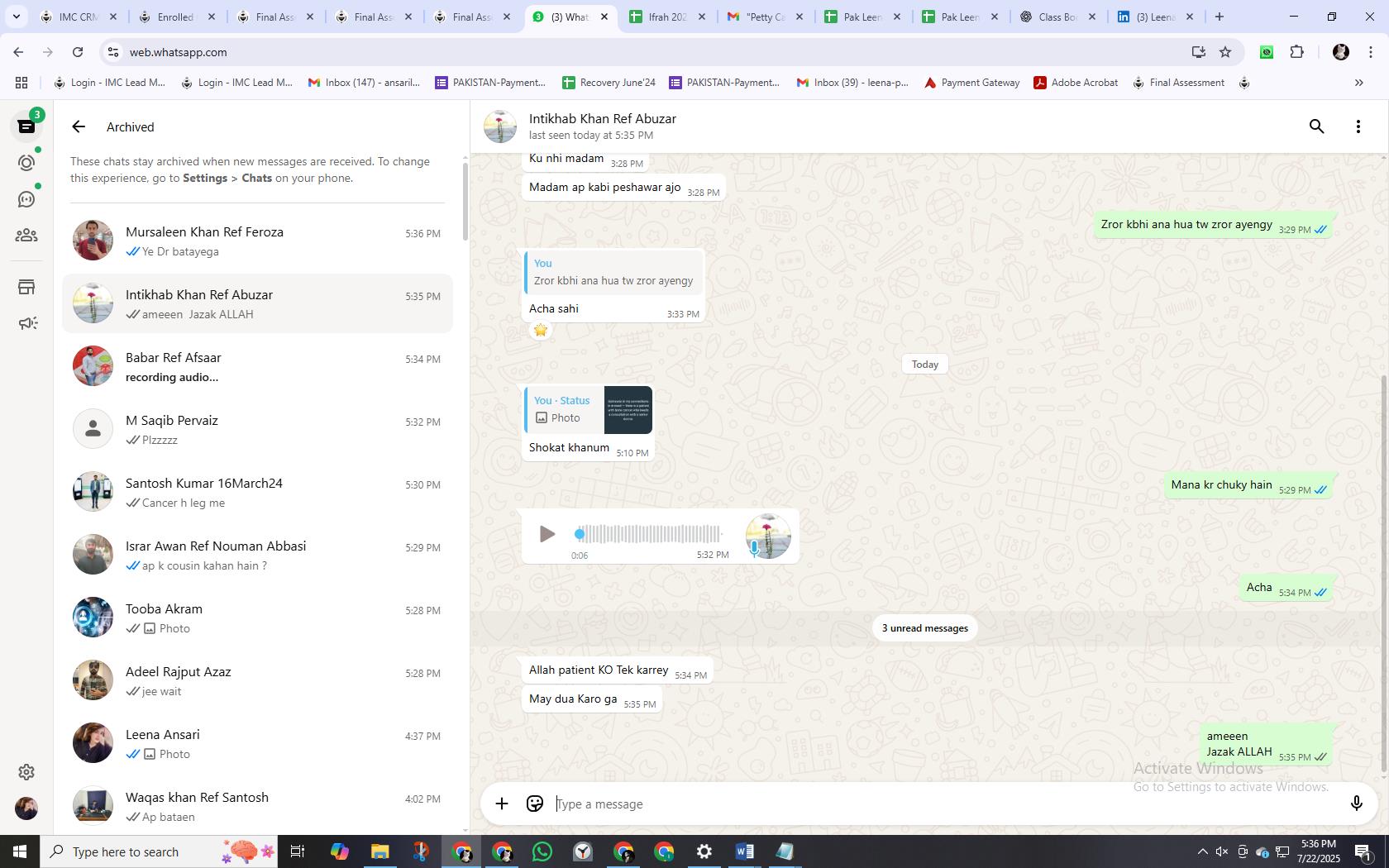The height and width of the screenshot is (868, 1389).
Task: Open the Communities icon in sidebar
Action: tap(26, 236)
